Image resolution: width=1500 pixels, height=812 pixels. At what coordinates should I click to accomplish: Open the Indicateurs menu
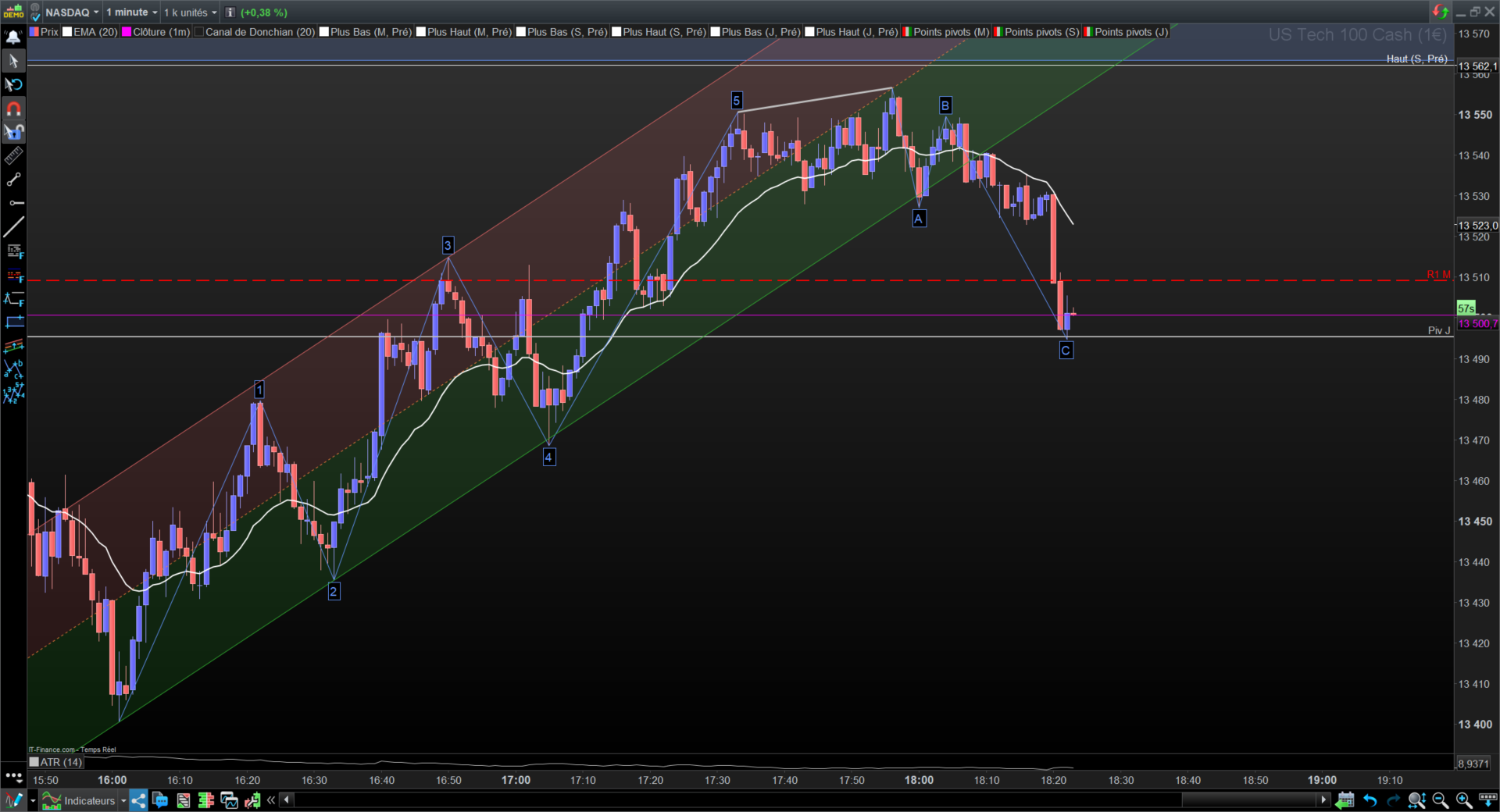(84, 800)
